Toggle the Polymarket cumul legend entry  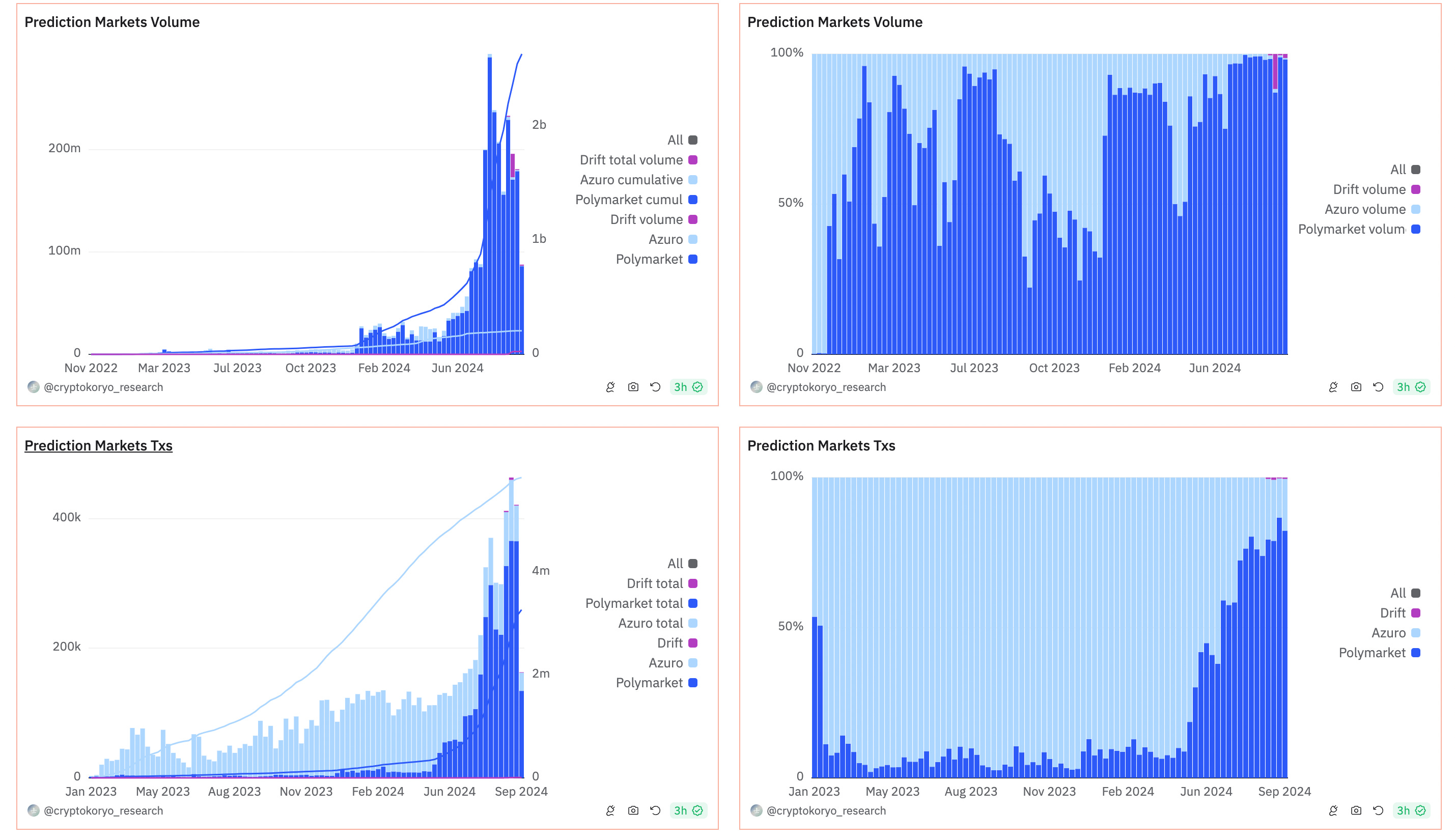(628, 200)
